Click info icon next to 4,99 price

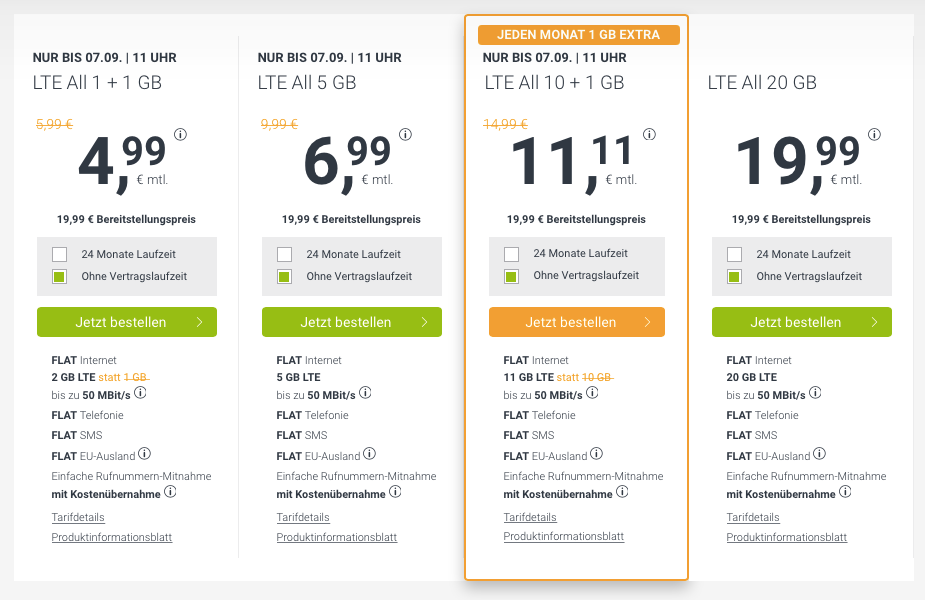181,135
